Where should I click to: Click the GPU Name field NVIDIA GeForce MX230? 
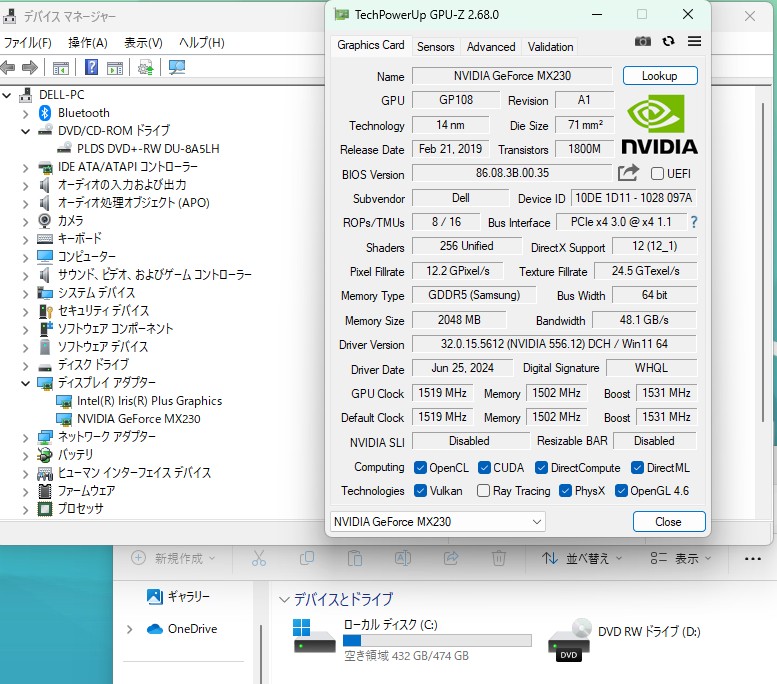512,76
